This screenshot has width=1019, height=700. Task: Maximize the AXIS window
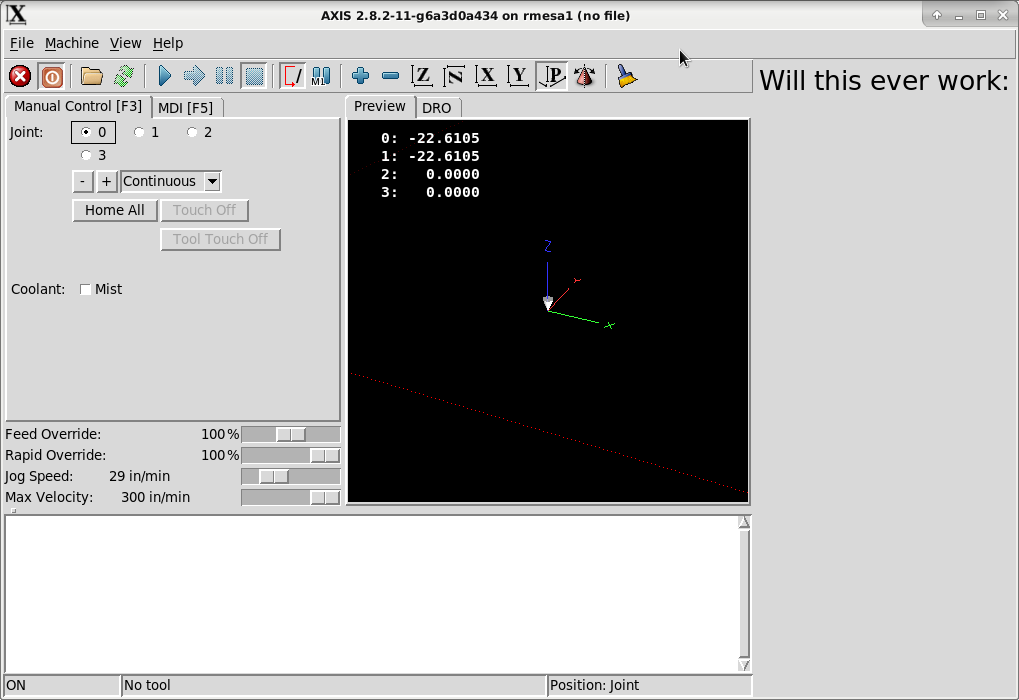pyautogui.click(x=981, y=15)
